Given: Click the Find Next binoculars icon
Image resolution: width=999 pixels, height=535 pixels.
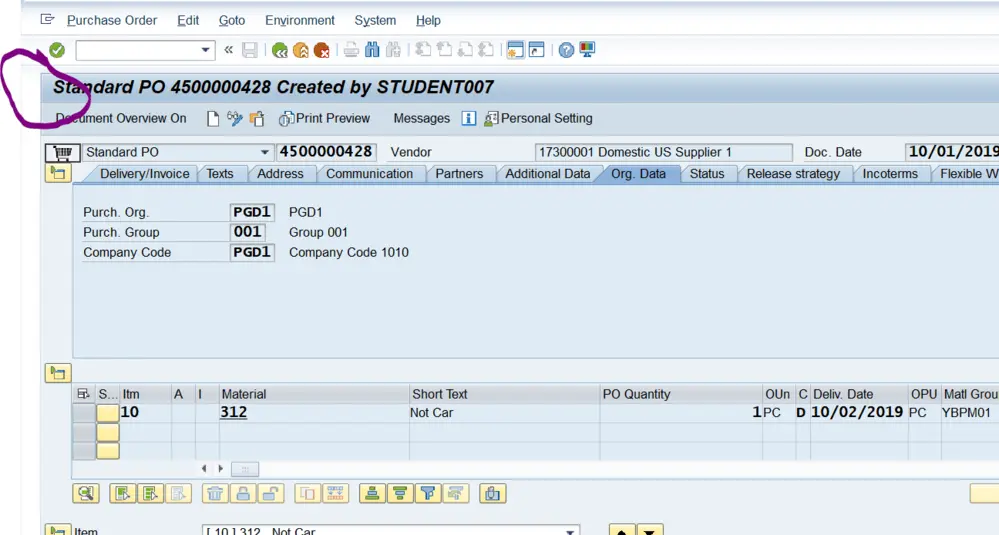Looking at the screenshot, I should point(393,50).
